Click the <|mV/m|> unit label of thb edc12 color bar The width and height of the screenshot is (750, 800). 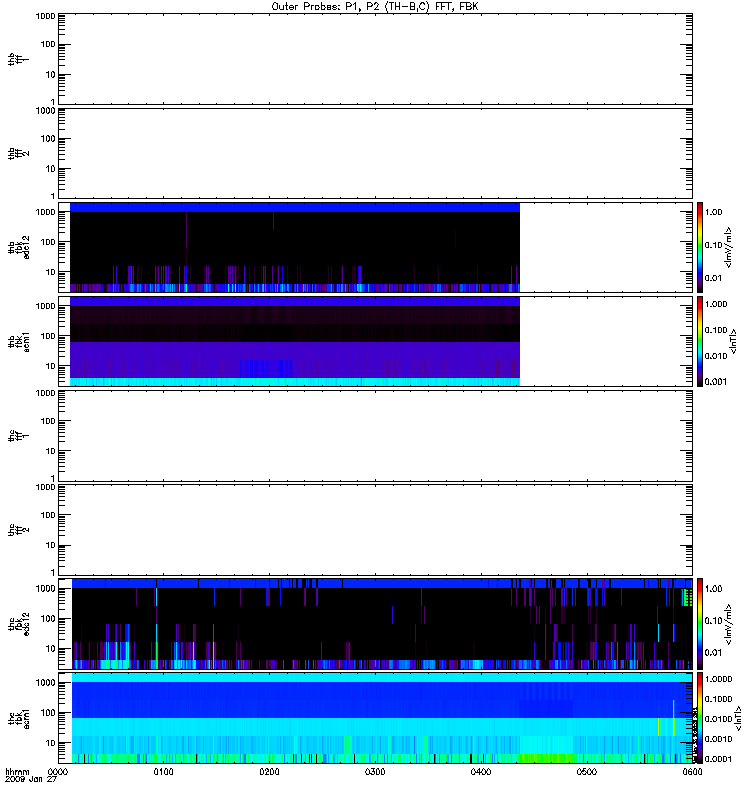729,247
